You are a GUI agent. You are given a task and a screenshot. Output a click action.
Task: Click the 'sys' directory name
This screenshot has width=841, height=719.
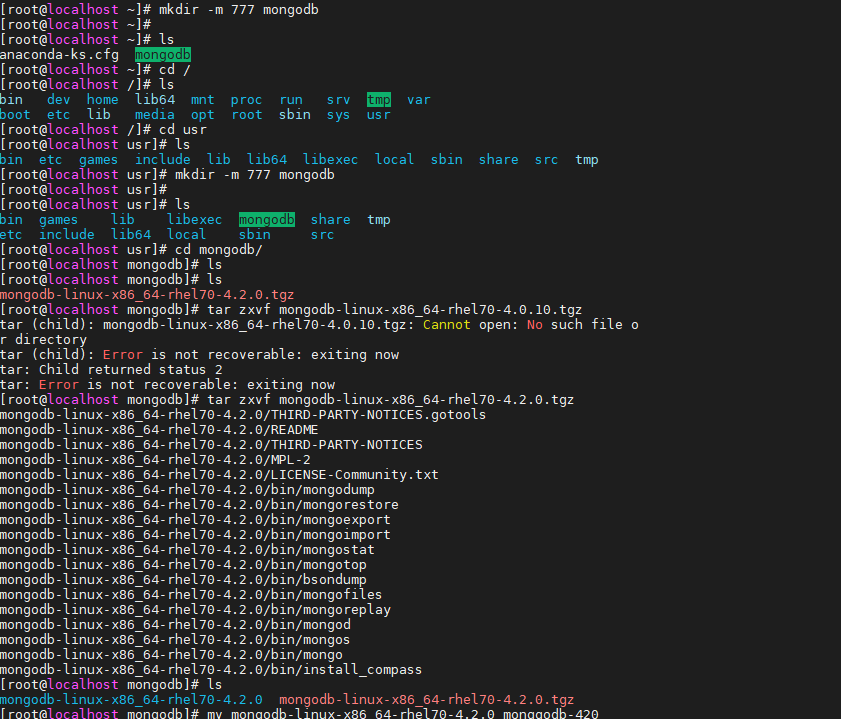[x=338, y=115]
